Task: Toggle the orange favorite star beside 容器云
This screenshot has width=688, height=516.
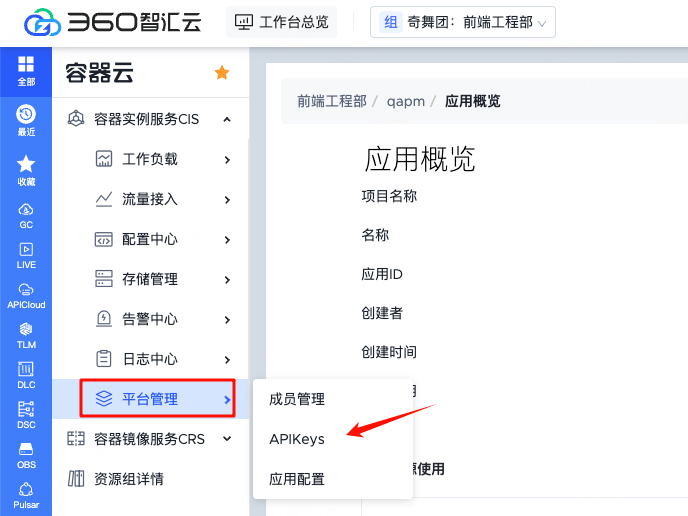Action: [222, 72]
